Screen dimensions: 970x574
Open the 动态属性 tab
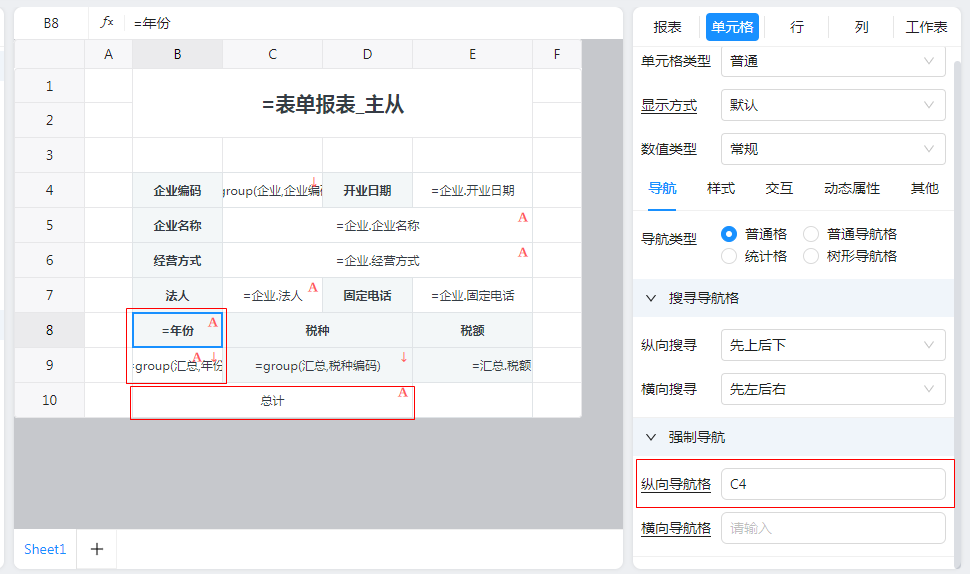[852, 188]
